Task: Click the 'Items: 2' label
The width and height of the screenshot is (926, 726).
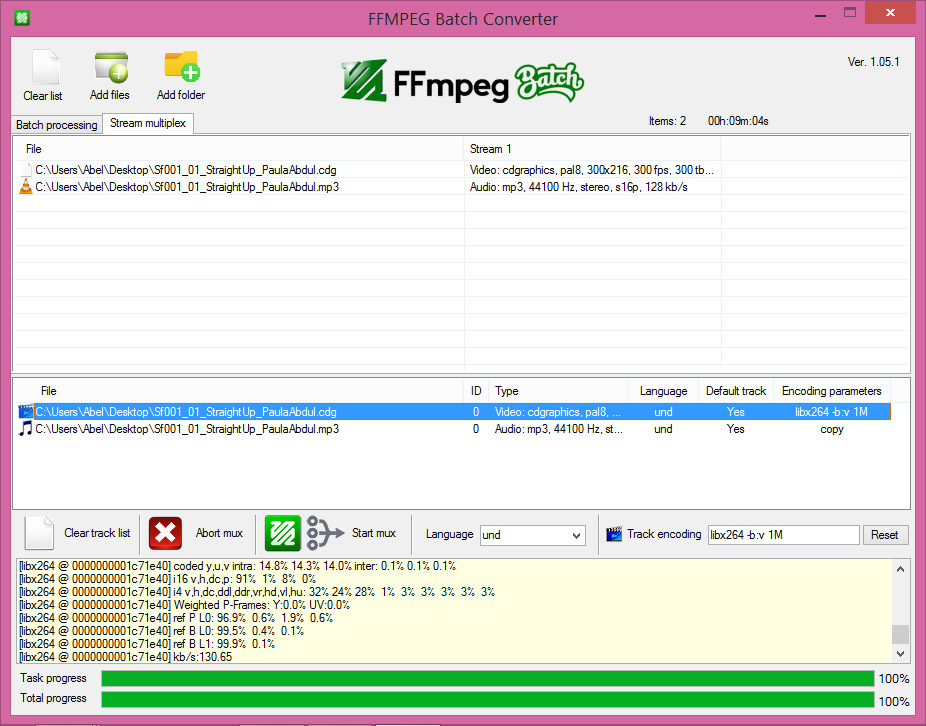Action: click(x=667, y=121)
